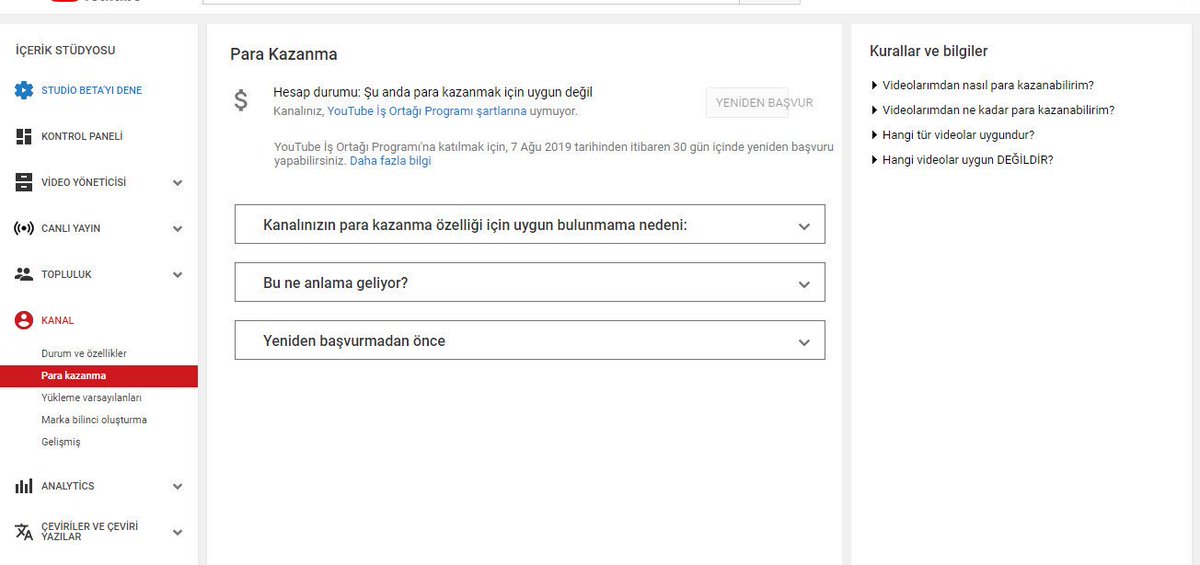
Task: Click the 'Hesap durumu' status text
Action: pos(433,92)
